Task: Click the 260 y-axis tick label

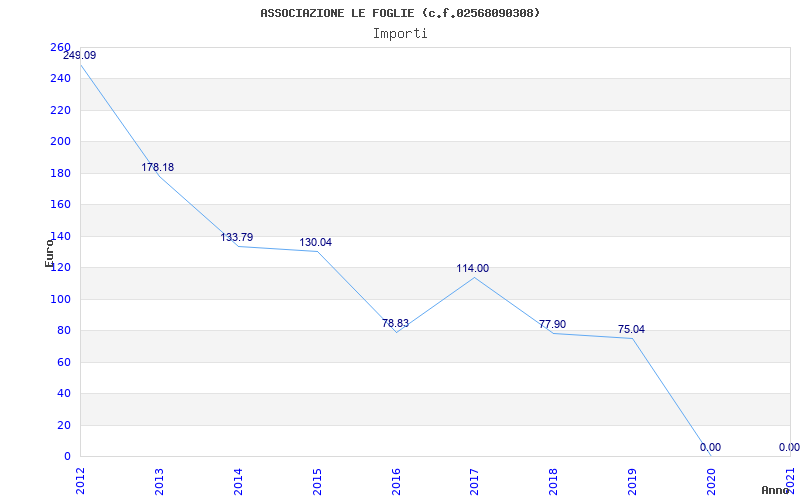Action: click(x=60, y=47)
